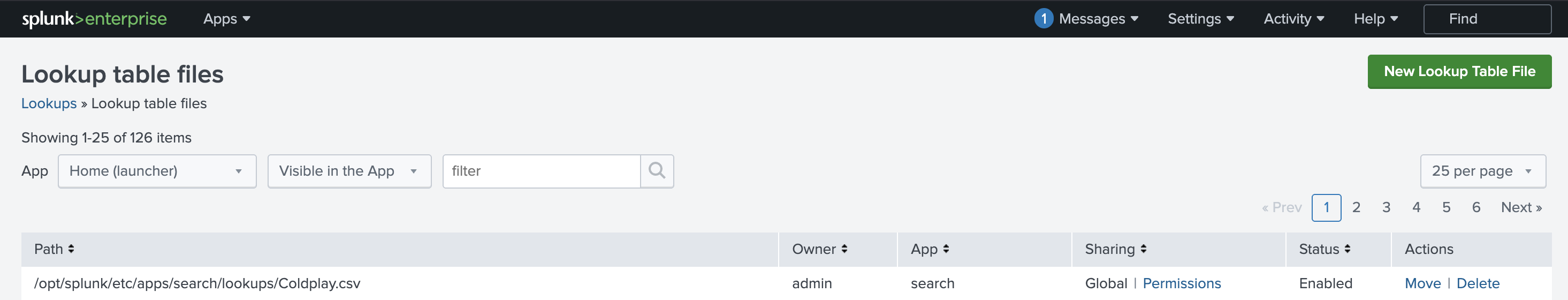
Task: Open the Apps menu
Action: pyautogui.click(x=226, y=19)
